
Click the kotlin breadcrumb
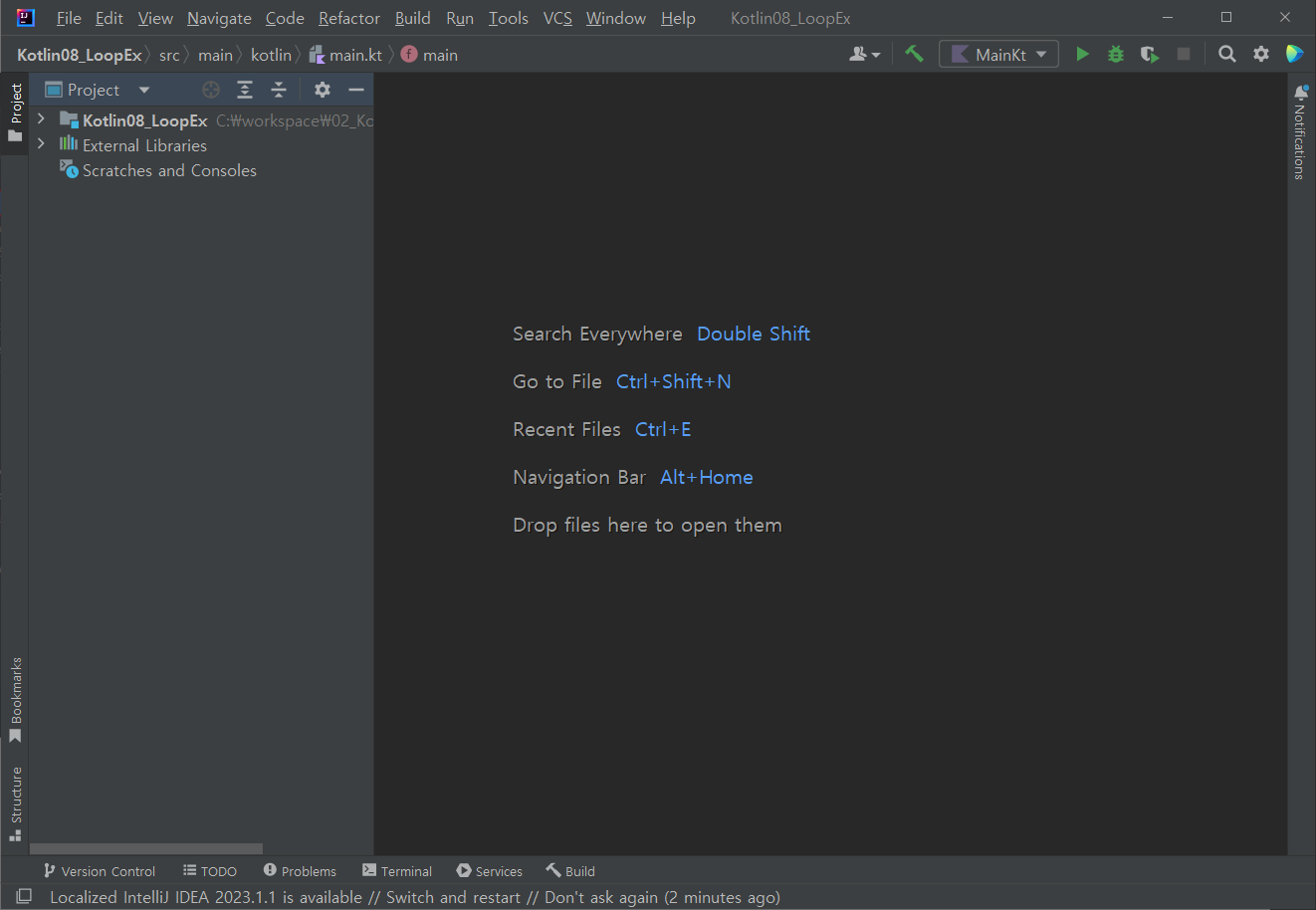point(271,55)
